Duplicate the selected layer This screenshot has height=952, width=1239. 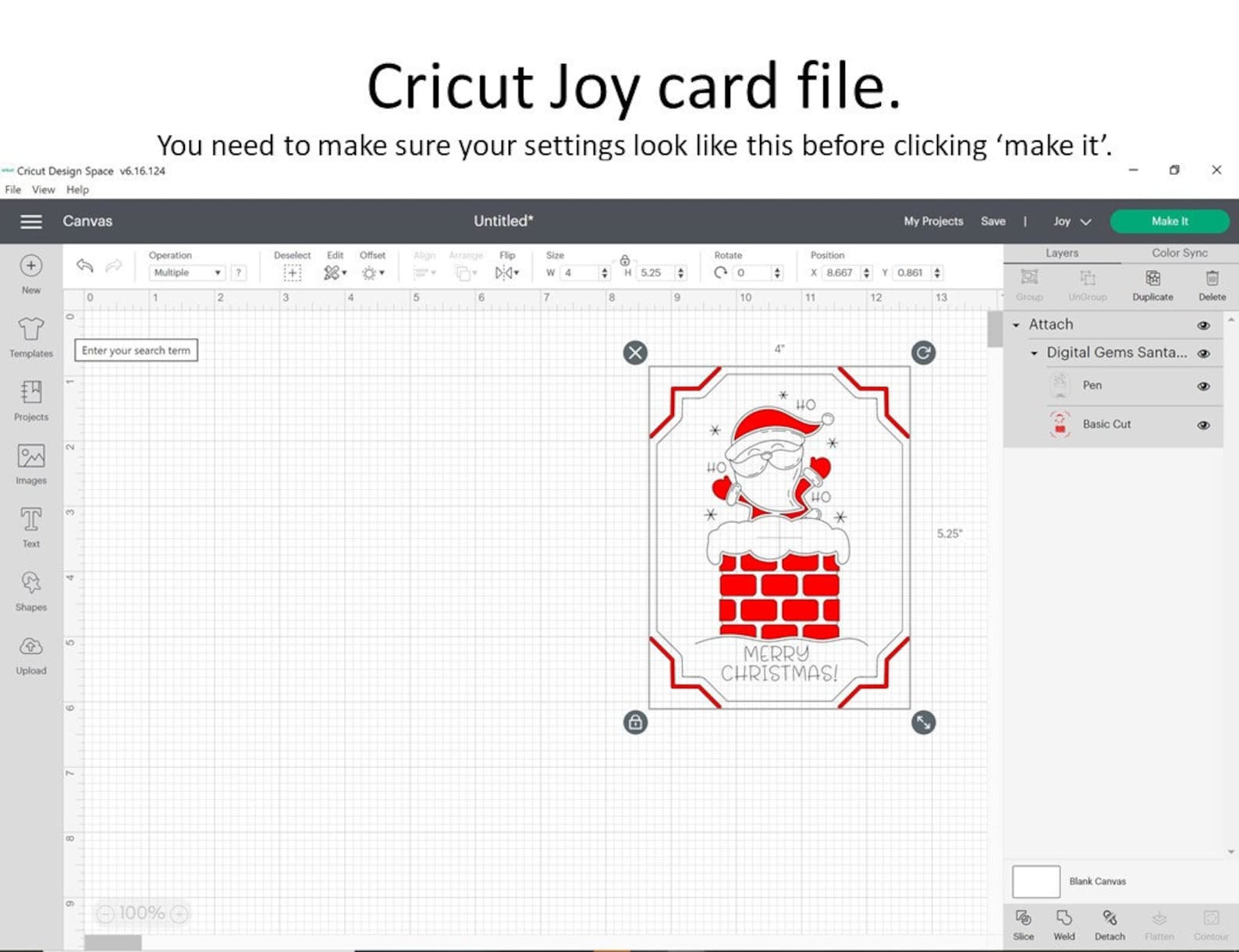coord(1152,286)
